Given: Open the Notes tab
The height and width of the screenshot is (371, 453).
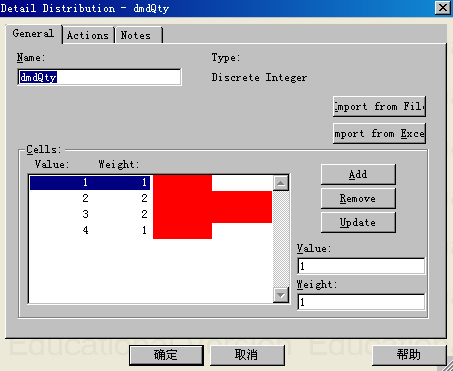Looking at the screenshot, I should [x=138, y=35].
